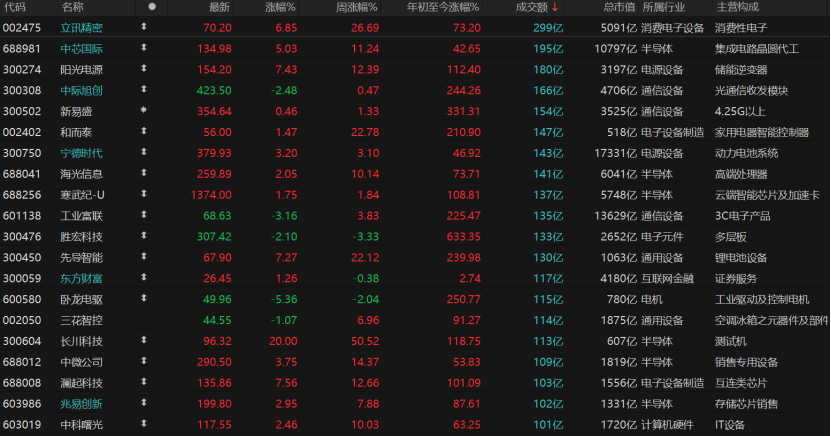This screenshot has height=436, width=831.
Task: Click the 20.00 gain of 长川科技
Action: (283, 341)
